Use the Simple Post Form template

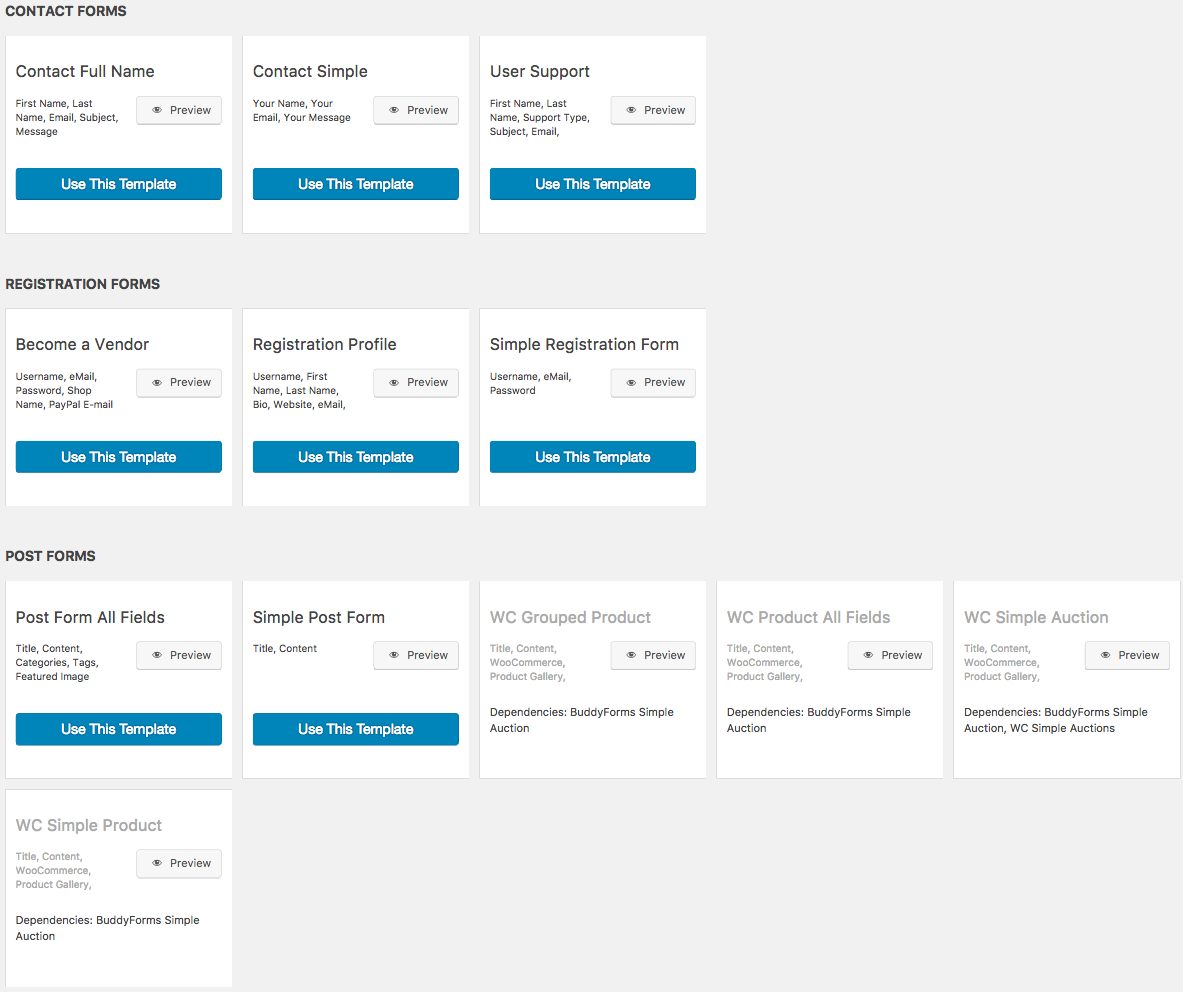(x=355, y=729)
